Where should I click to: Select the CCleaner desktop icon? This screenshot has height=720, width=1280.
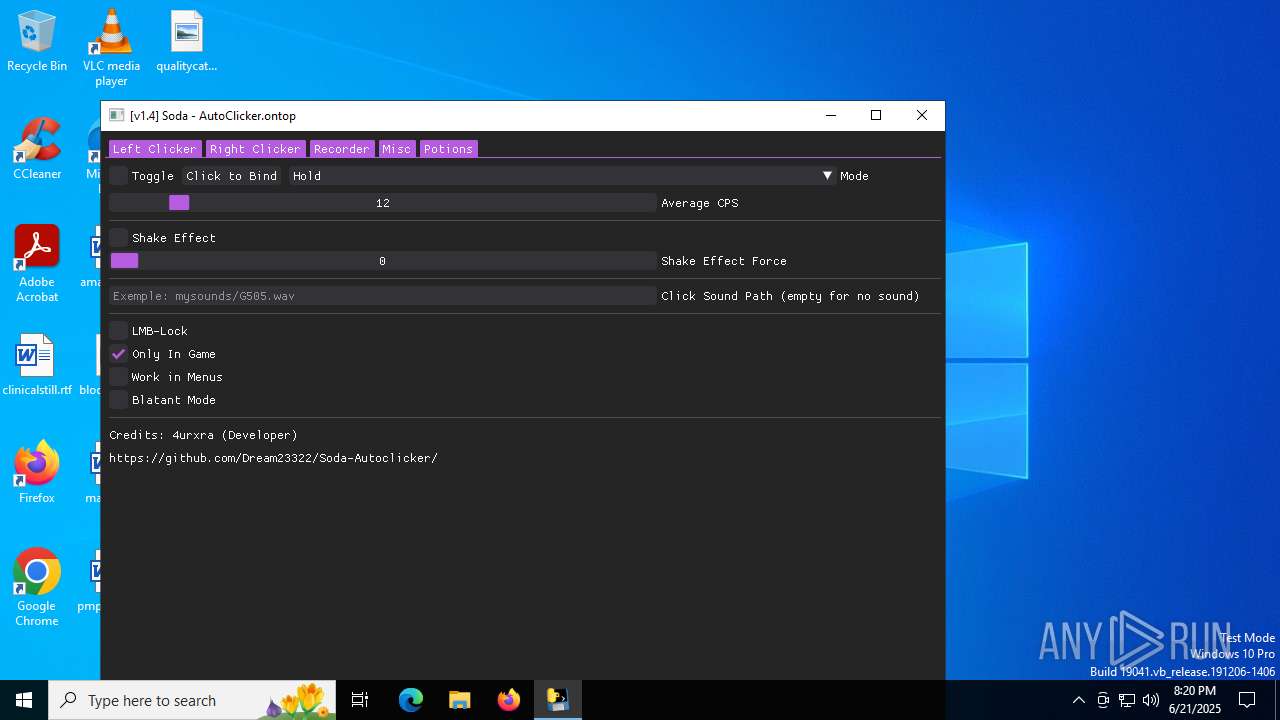point(37,150)
